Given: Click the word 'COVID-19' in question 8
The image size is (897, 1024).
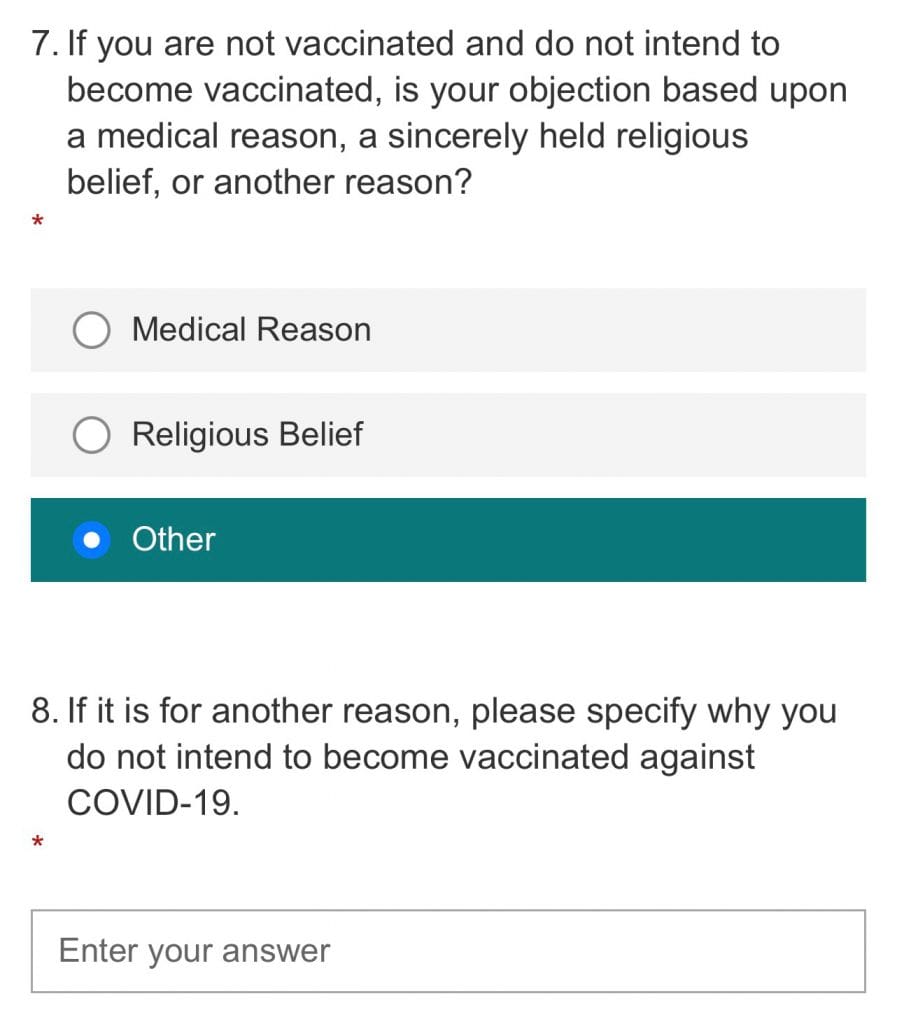Looking at the screenshot, I should [150, 803].
